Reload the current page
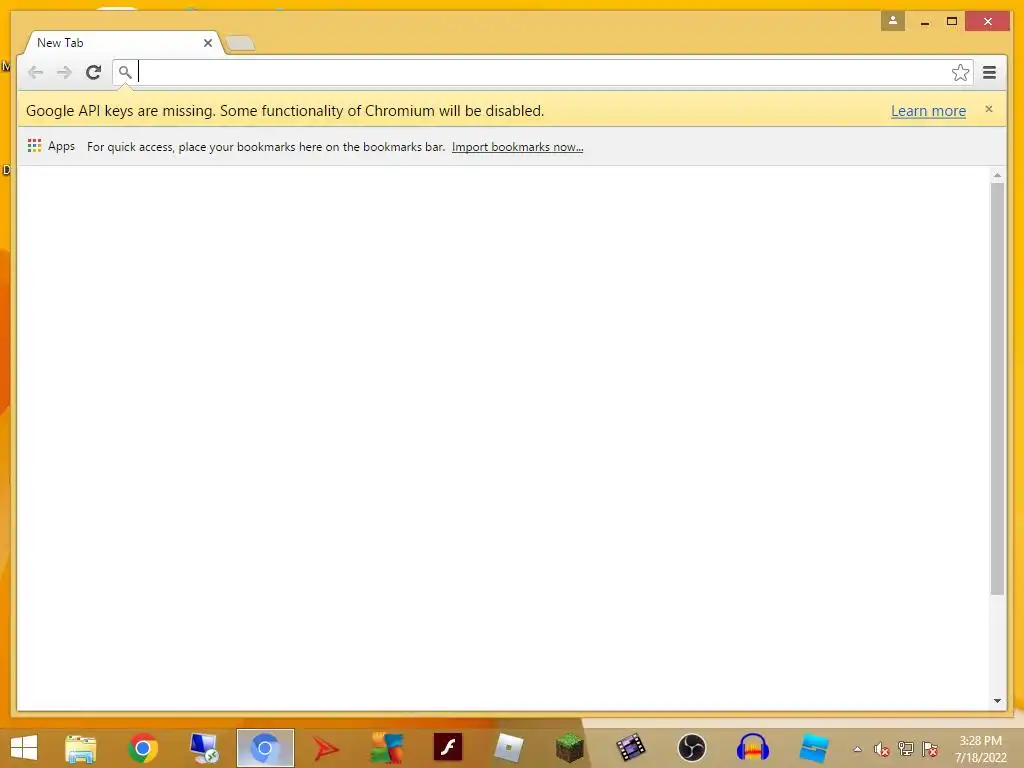The image size is (1024, 768). click(93, 72)
